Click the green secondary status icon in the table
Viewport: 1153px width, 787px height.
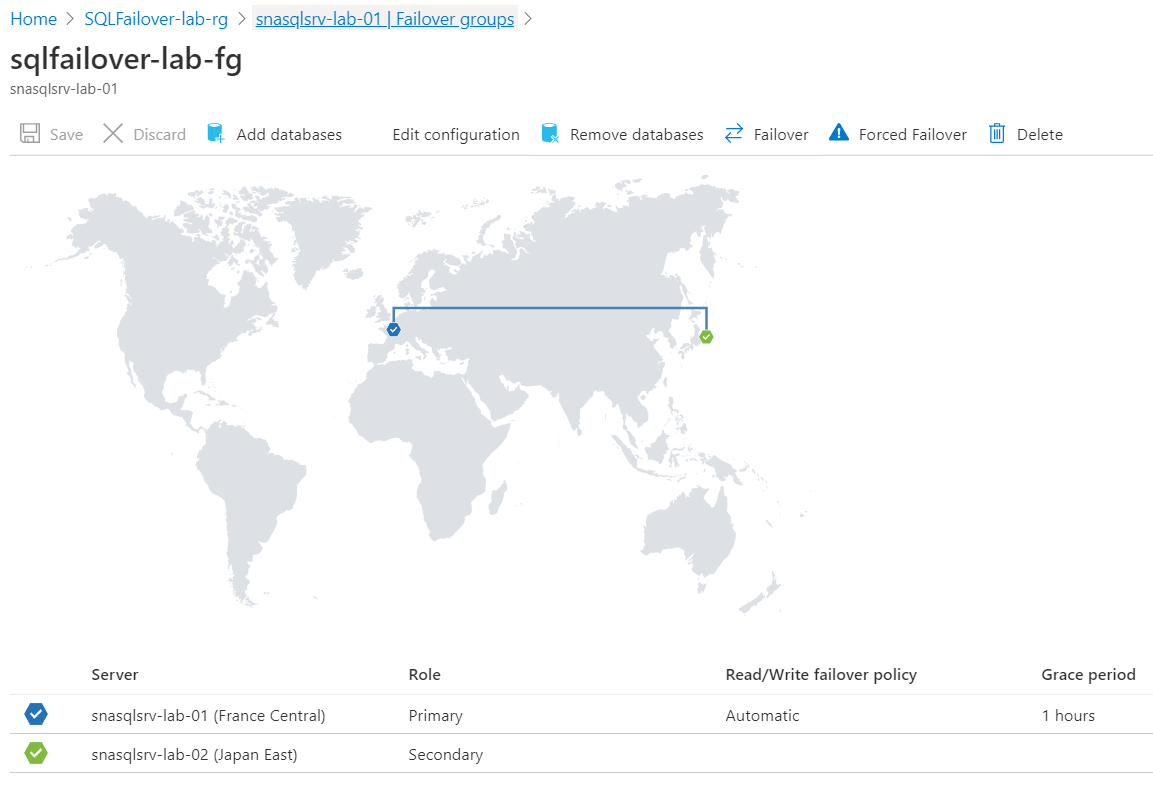36,753
